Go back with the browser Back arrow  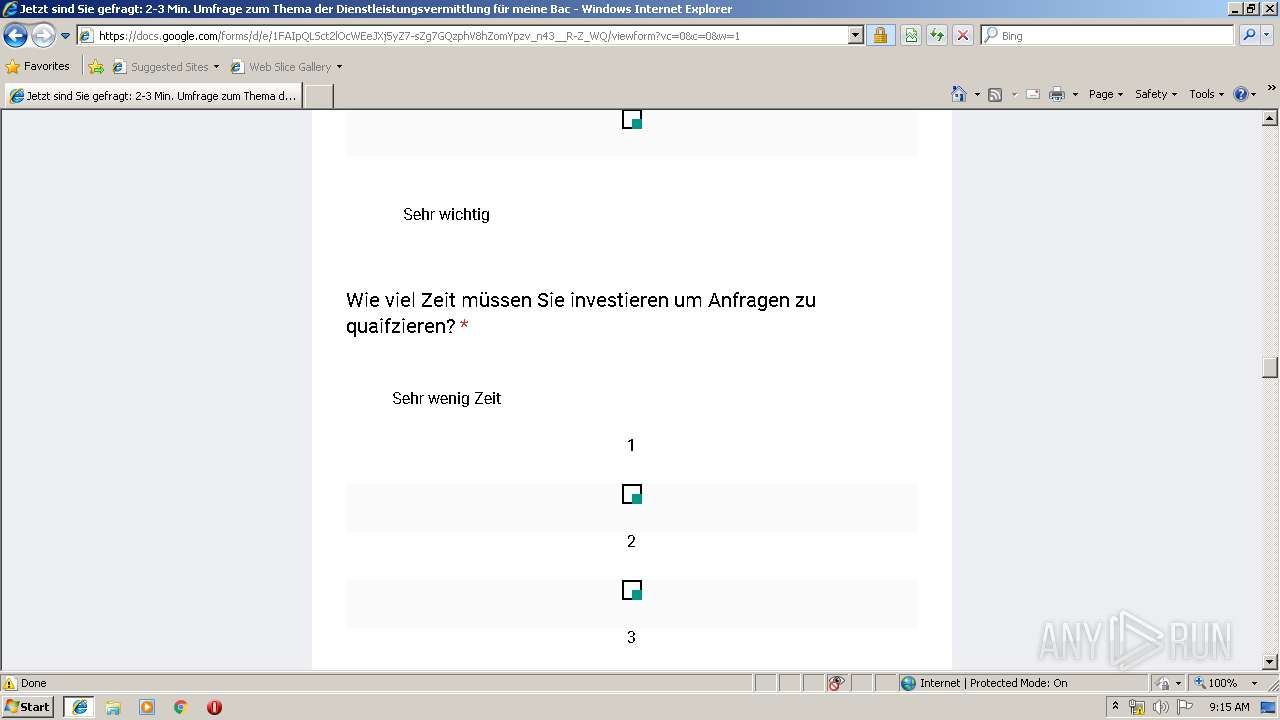[x=15, y=36]
